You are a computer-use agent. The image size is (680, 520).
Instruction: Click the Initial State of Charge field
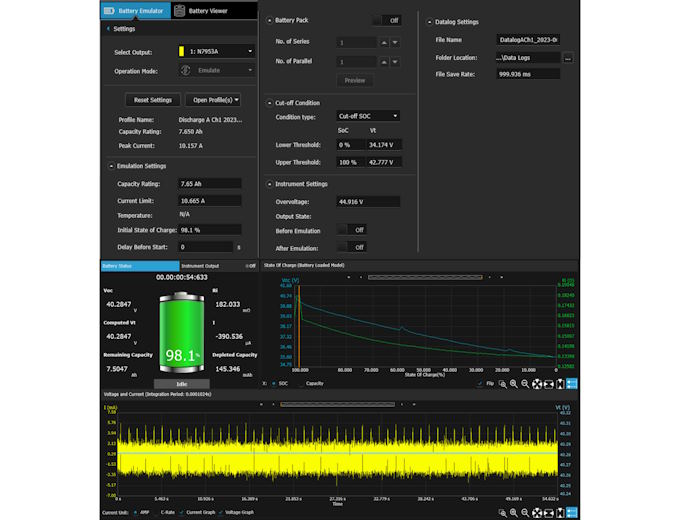(x=209, y=230)
